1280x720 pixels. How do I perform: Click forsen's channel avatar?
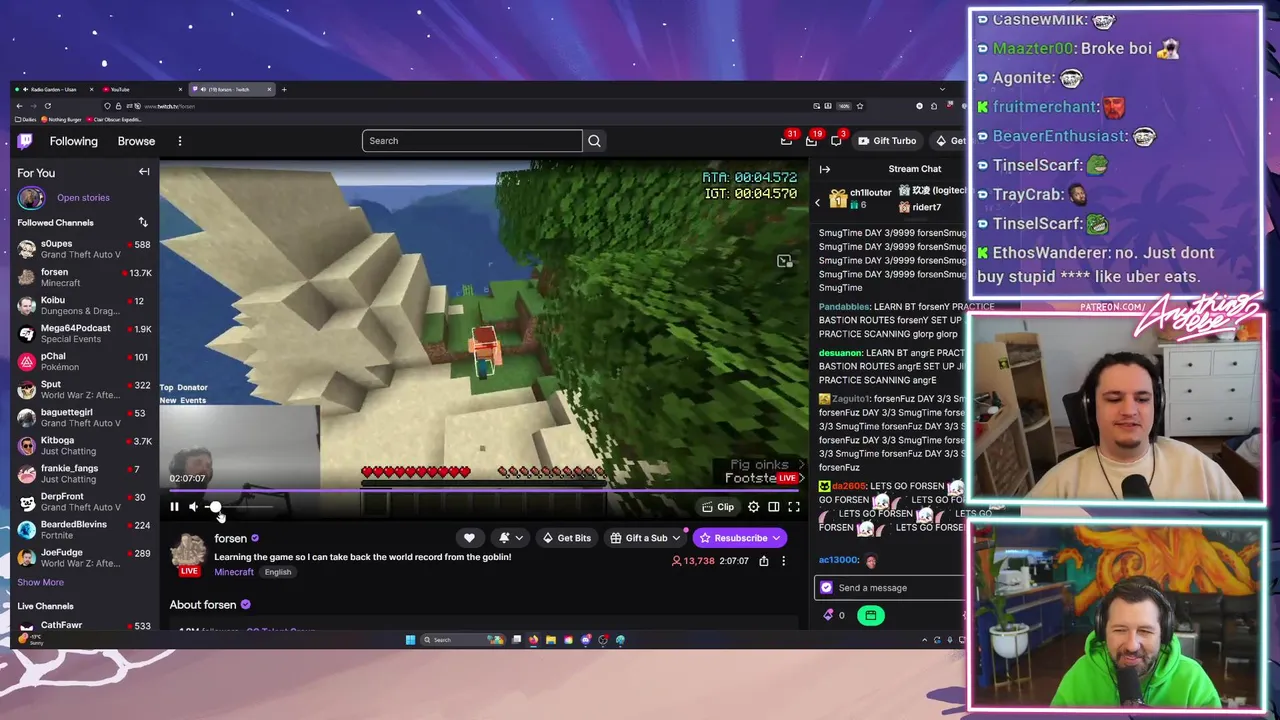pos(189,551)
